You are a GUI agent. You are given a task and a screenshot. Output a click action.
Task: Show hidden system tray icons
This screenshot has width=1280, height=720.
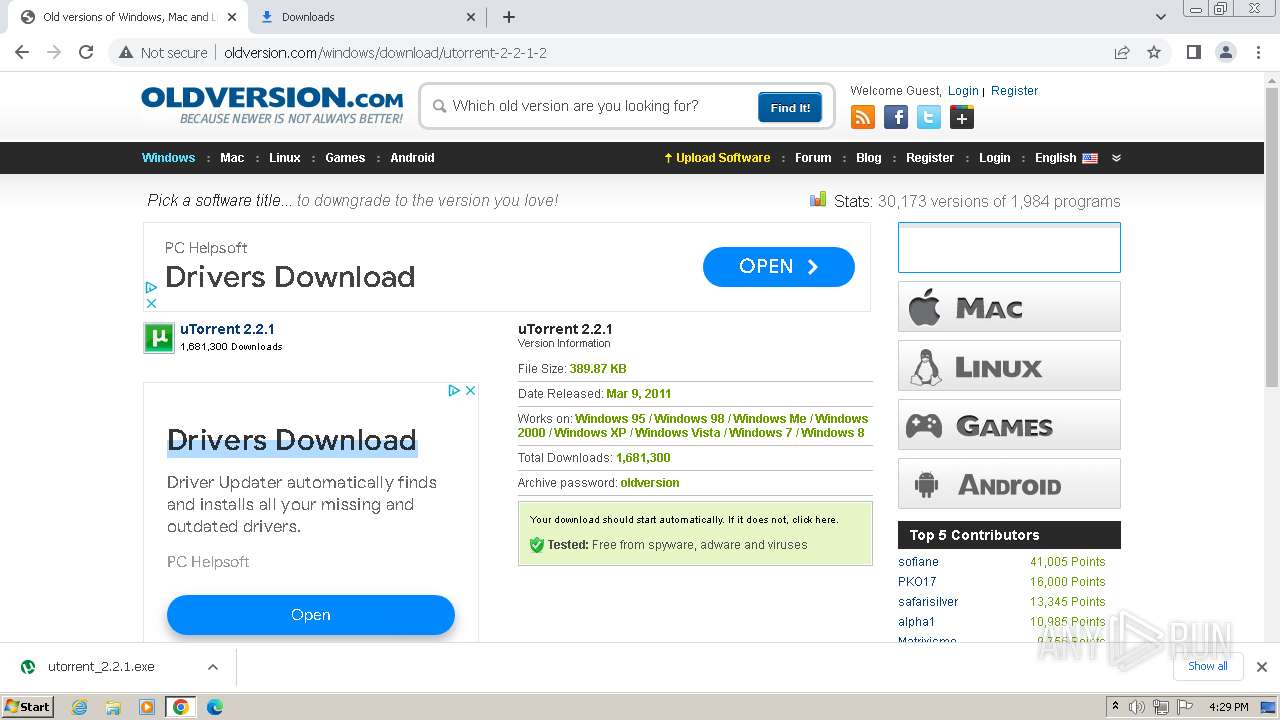click(x=1115, y=707)
